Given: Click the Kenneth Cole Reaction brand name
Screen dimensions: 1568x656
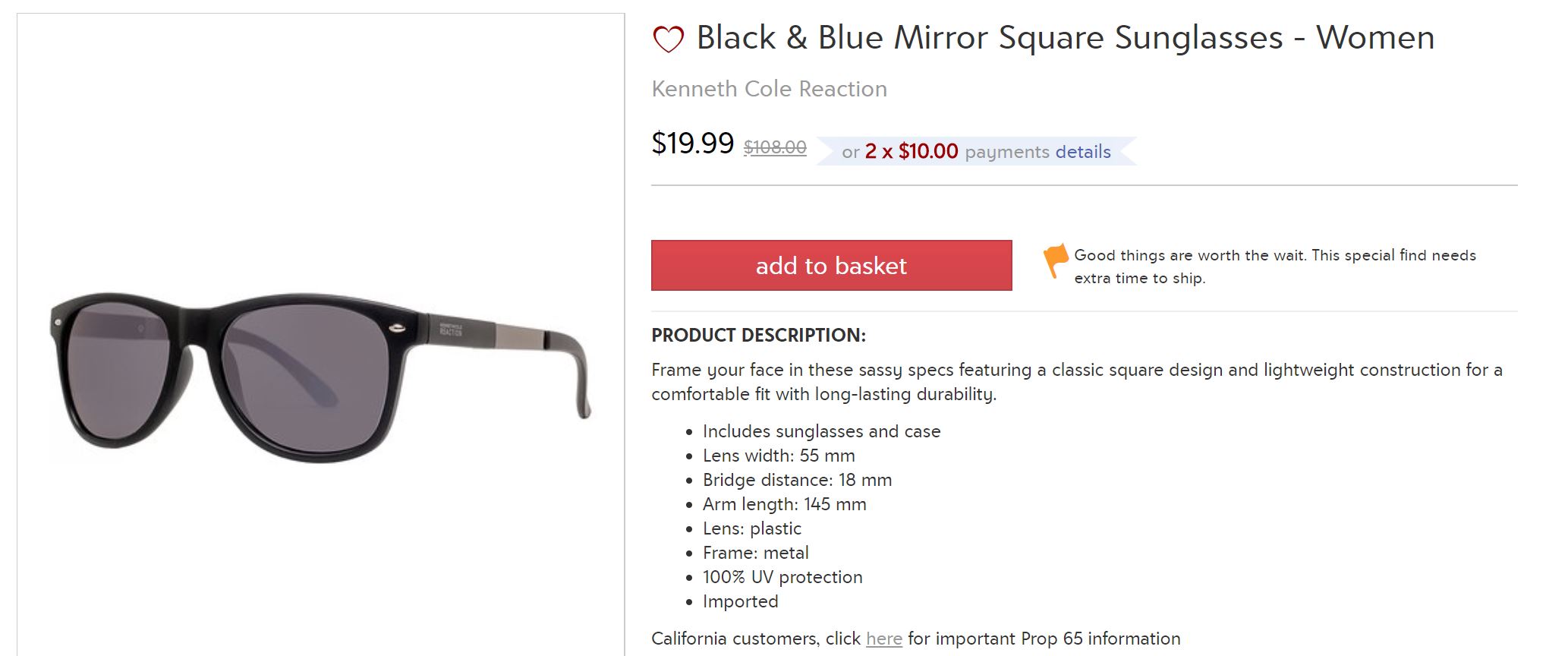Looking at the screenshot, I should (769, 89).
